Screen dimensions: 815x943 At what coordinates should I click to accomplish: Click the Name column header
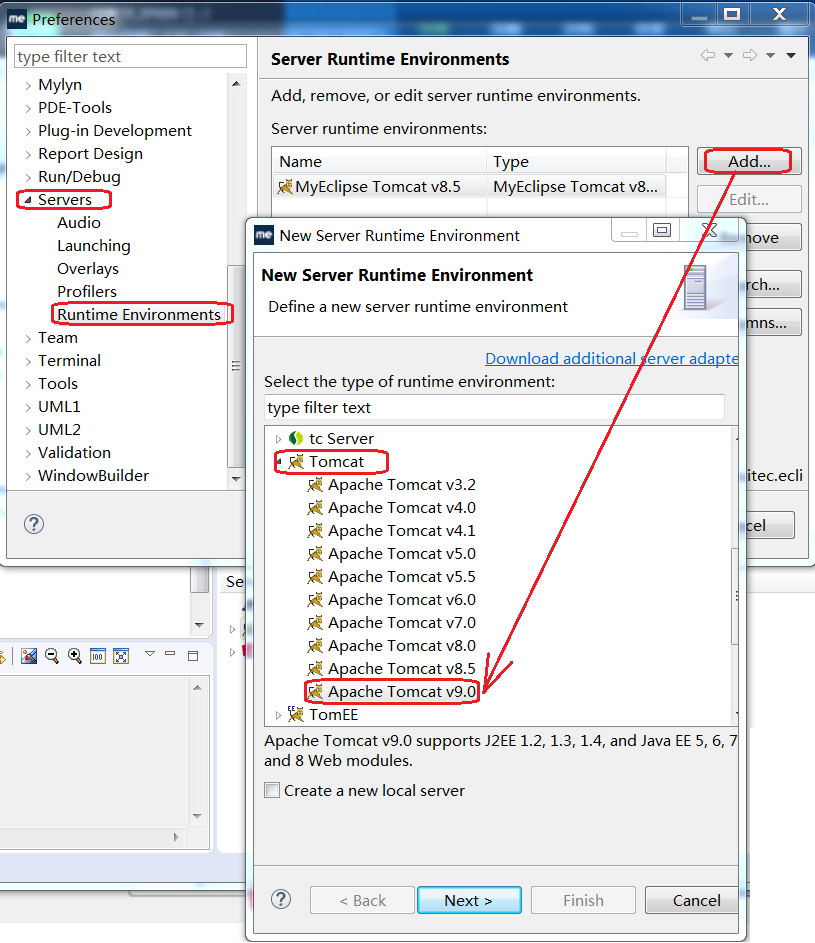pos(379,162)
